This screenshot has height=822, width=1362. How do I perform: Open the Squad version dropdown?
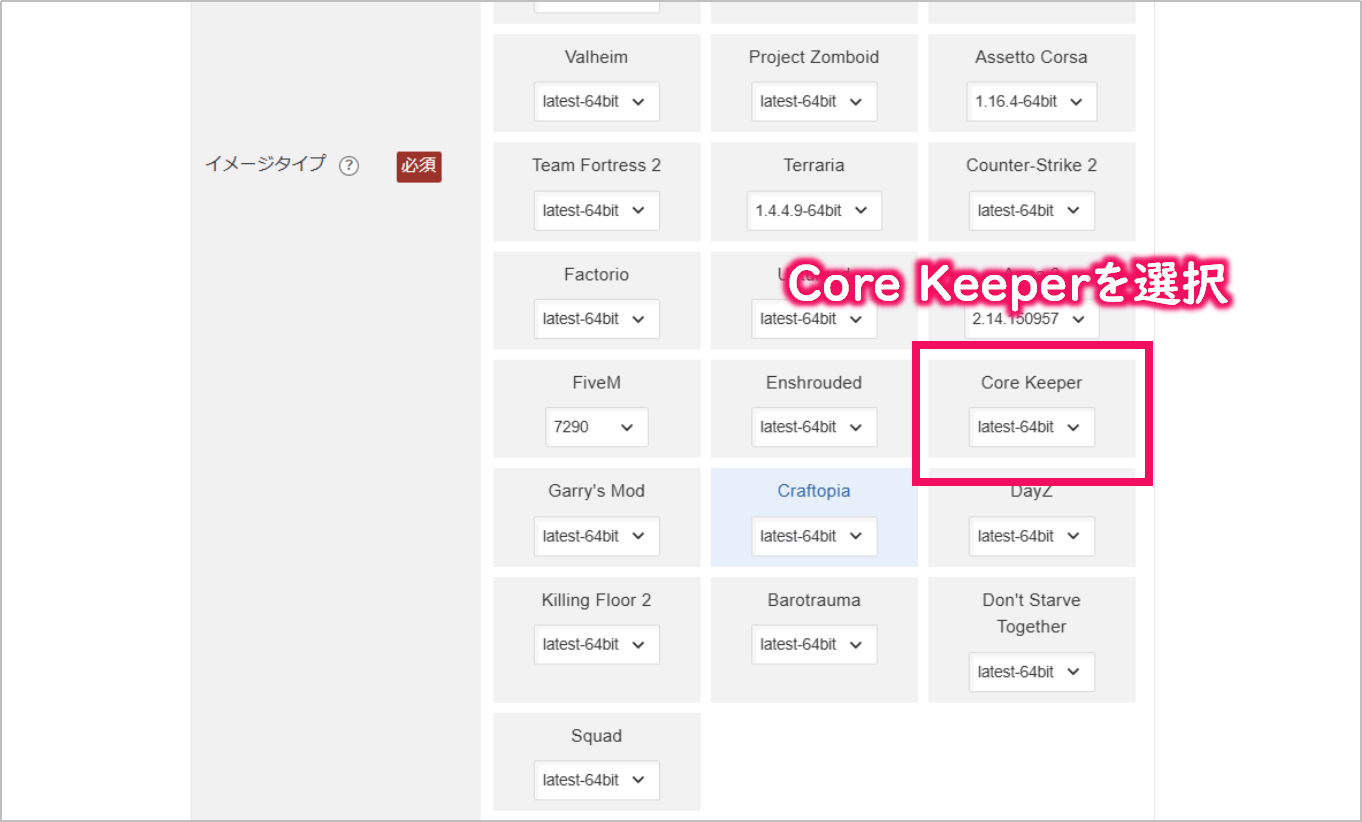click(596, 780)
